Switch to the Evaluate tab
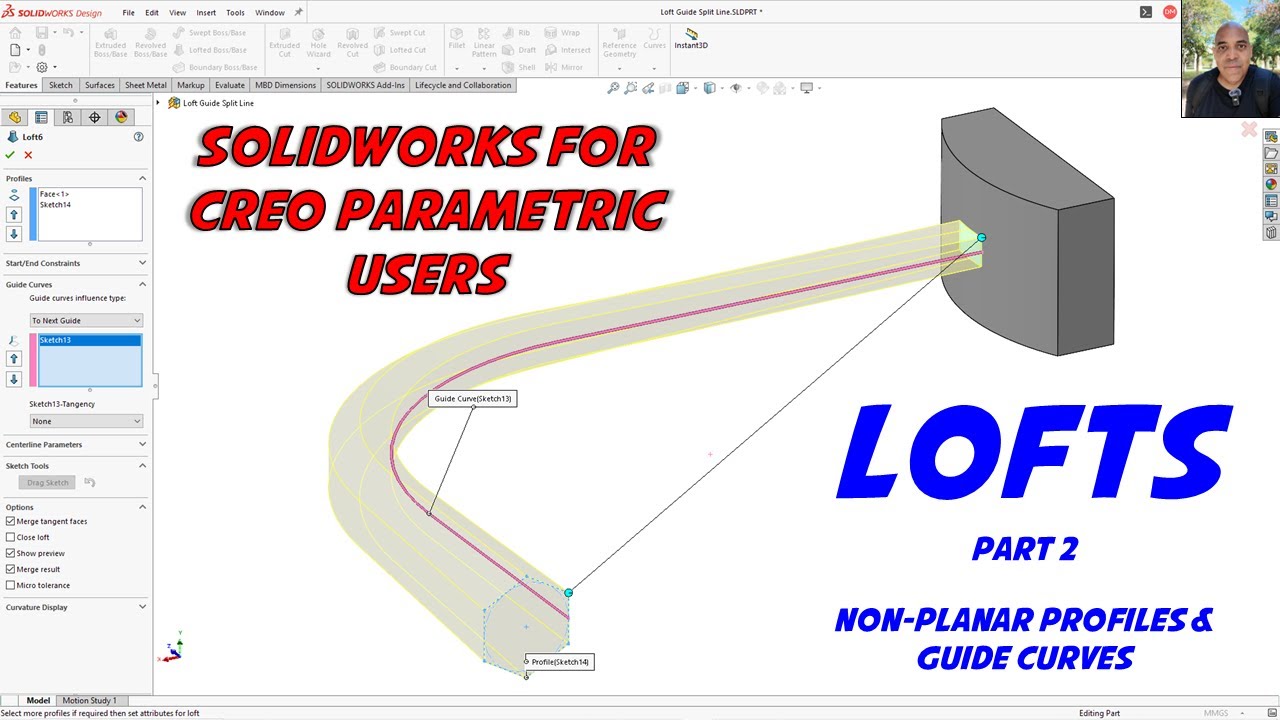This screenshot has width=1280, height=720. tap(230, 85)
